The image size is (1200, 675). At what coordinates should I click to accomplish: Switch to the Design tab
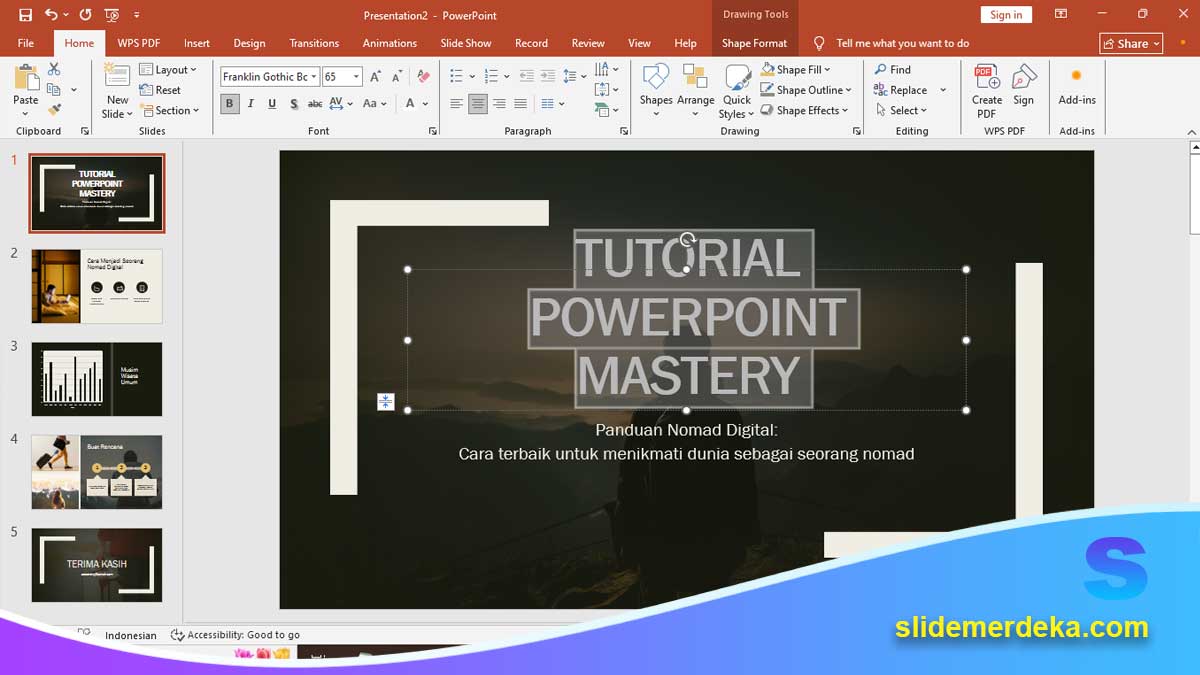pyautogui.click(x=249, y=43)
